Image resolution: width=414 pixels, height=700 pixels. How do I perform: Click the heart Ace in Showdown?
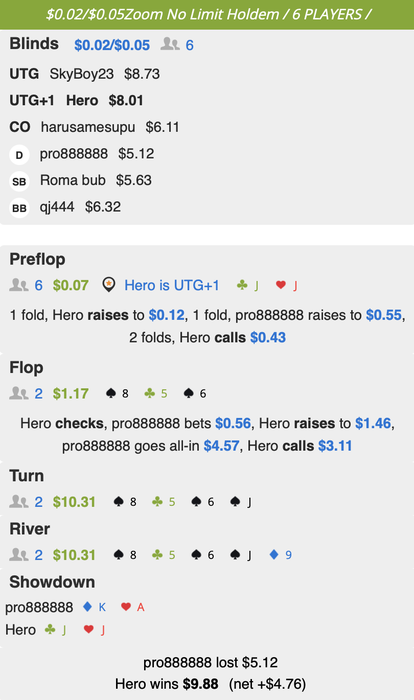point(133,607)
